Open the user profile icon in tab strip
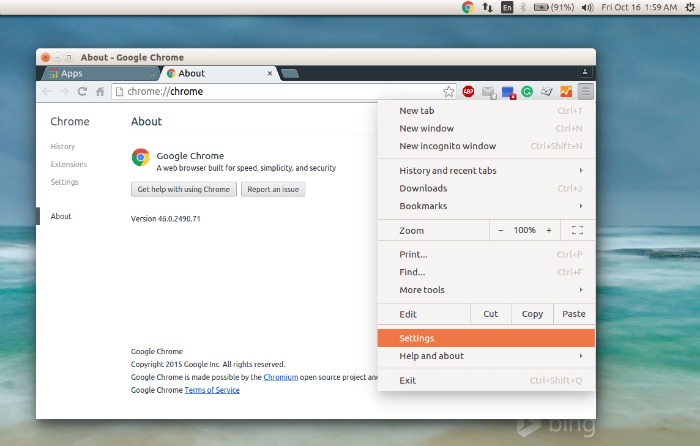 click(584, 71)
